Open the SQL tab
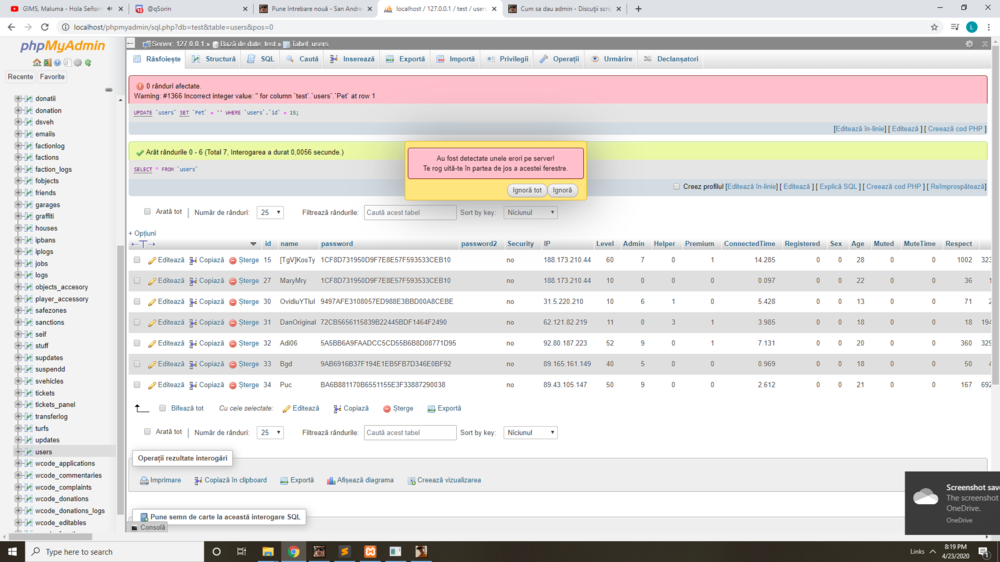Screen dimensions: 1000x562 tap(261, 59)
